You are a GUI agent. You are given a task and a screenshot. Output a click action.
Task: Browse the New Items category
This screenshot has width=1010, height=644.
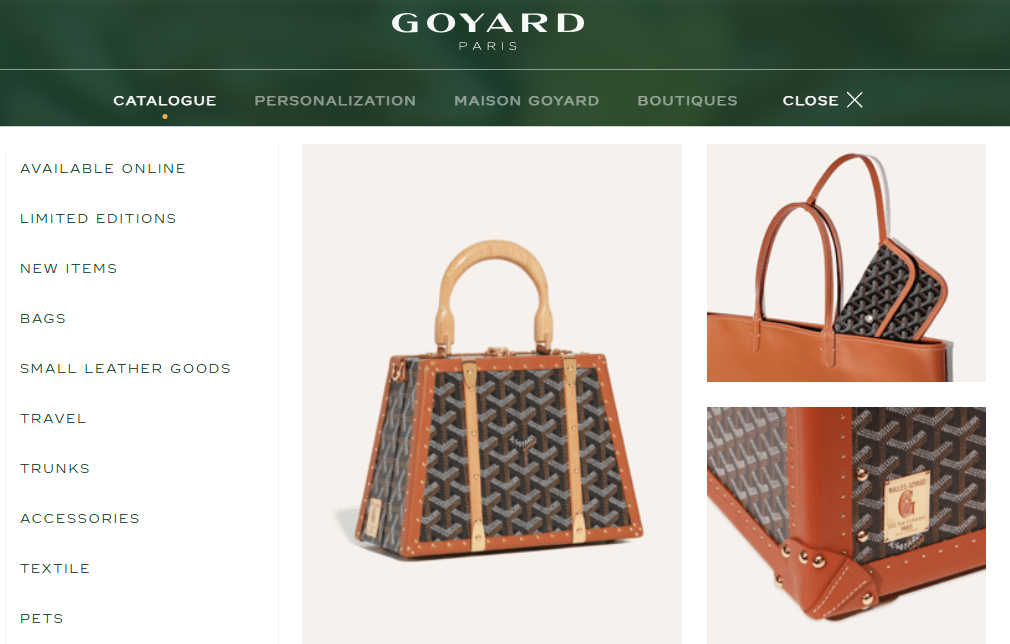click(x=69, y=269)
